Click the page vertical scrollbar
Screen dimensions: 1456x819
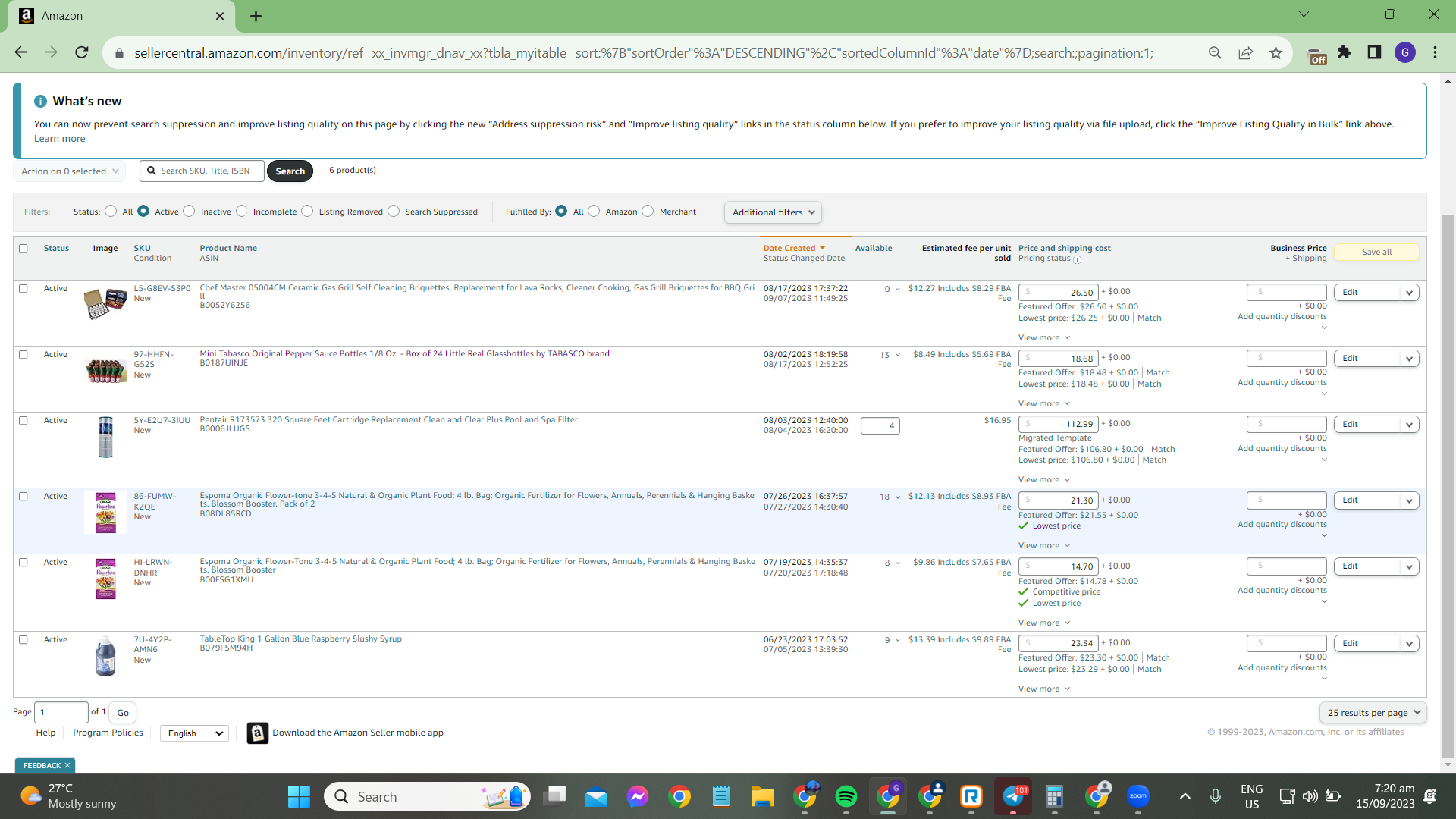pos(1448,485)
